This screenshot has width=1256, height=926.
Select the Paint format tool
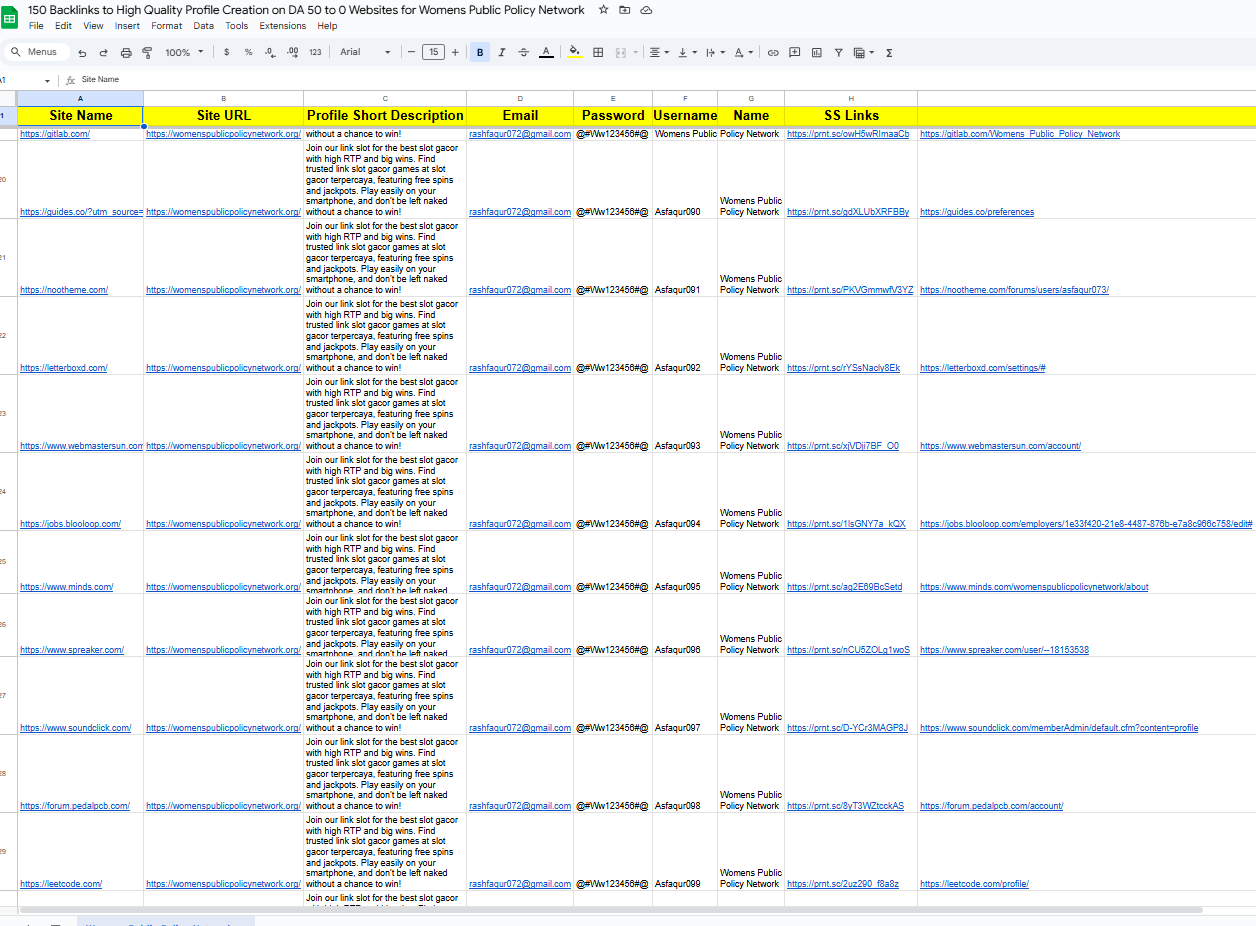pos(146,52)
